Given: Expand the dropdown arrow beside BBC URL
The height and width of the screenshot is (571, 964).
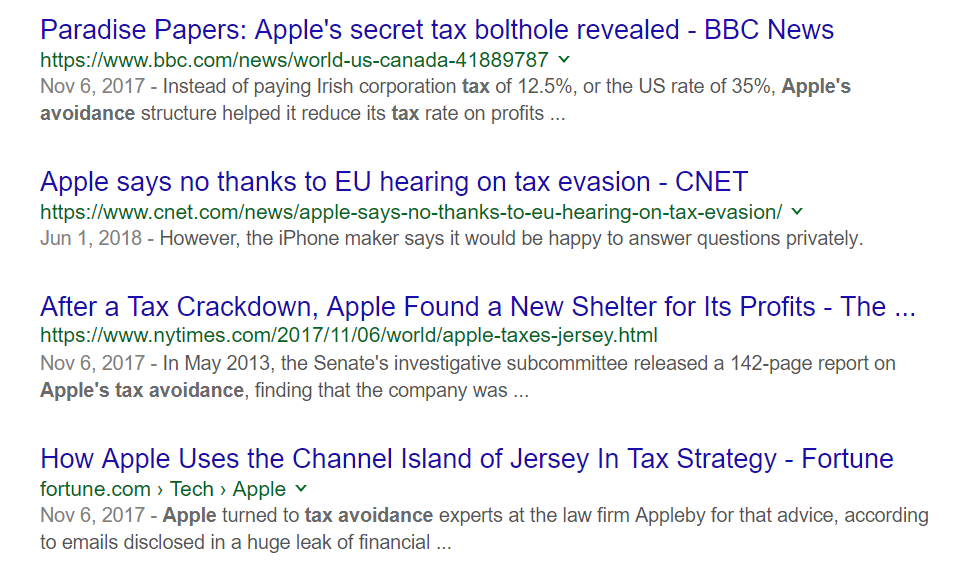Looking at the screenshot, I should click(x=564, y=59).
